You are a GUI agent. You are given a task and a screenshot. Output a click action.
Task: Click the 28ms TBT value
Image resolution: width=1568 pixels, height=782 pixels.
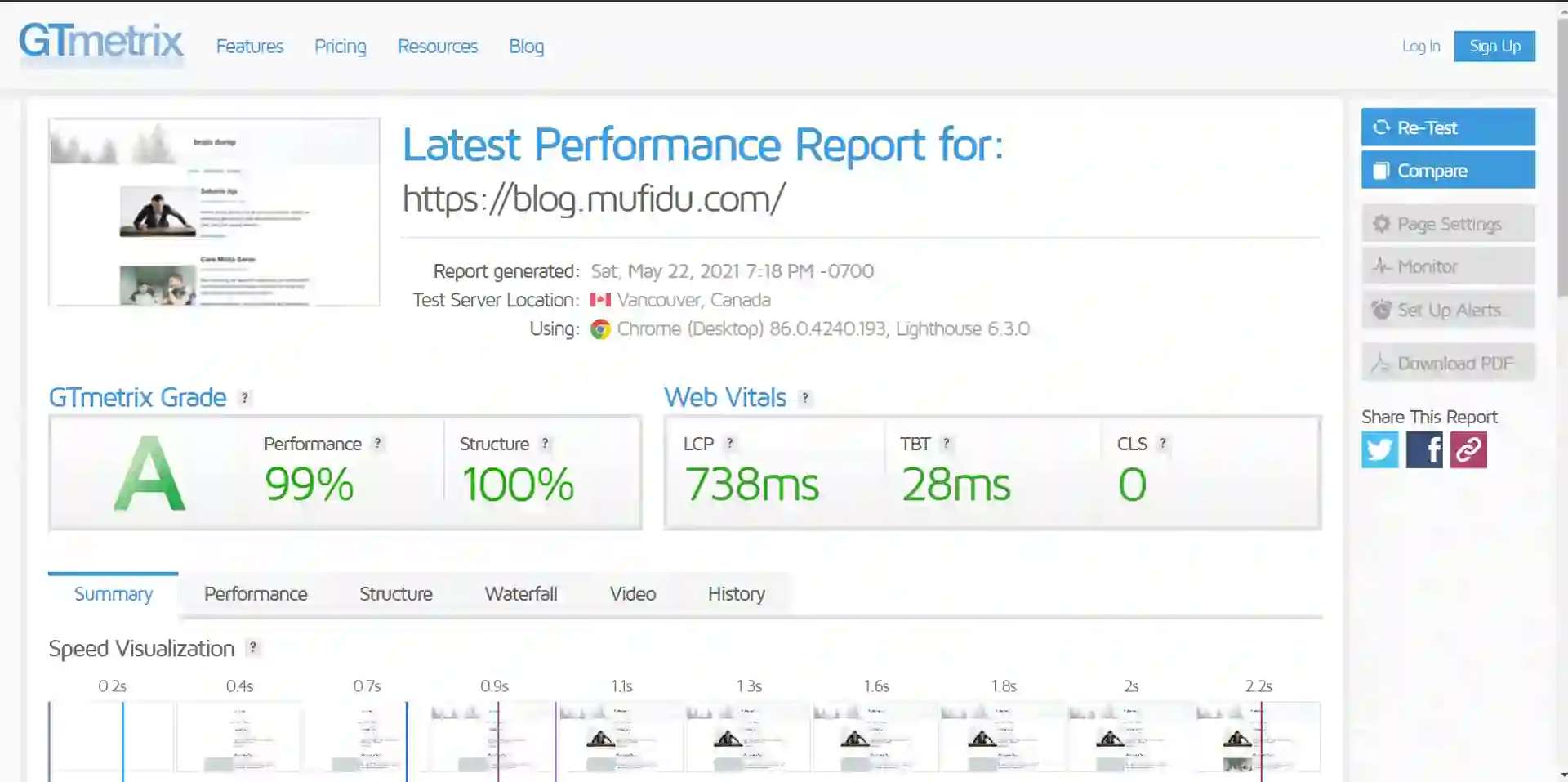(956, 485)
